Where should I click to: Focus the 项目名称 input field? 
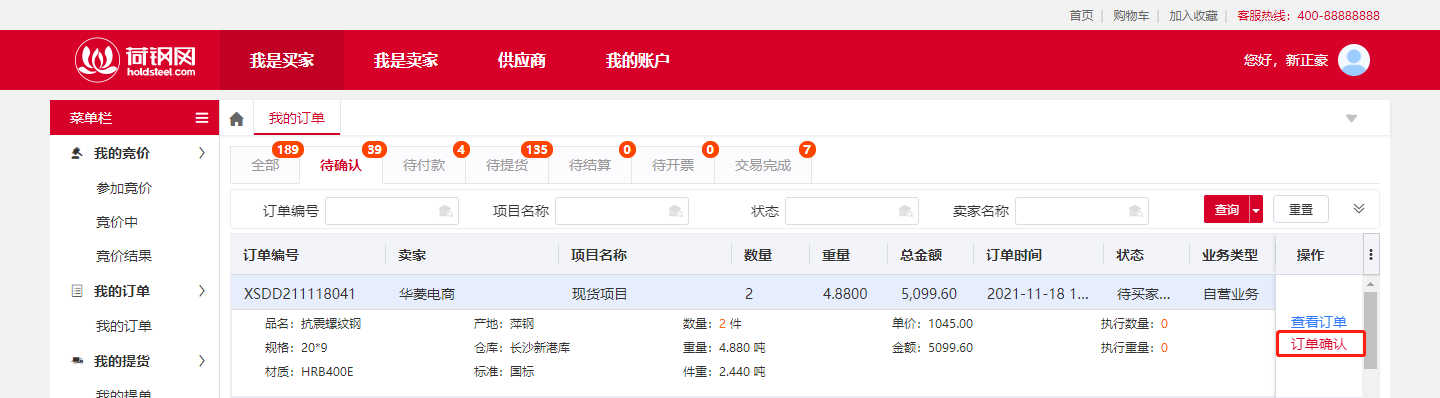tap(621, 211)
